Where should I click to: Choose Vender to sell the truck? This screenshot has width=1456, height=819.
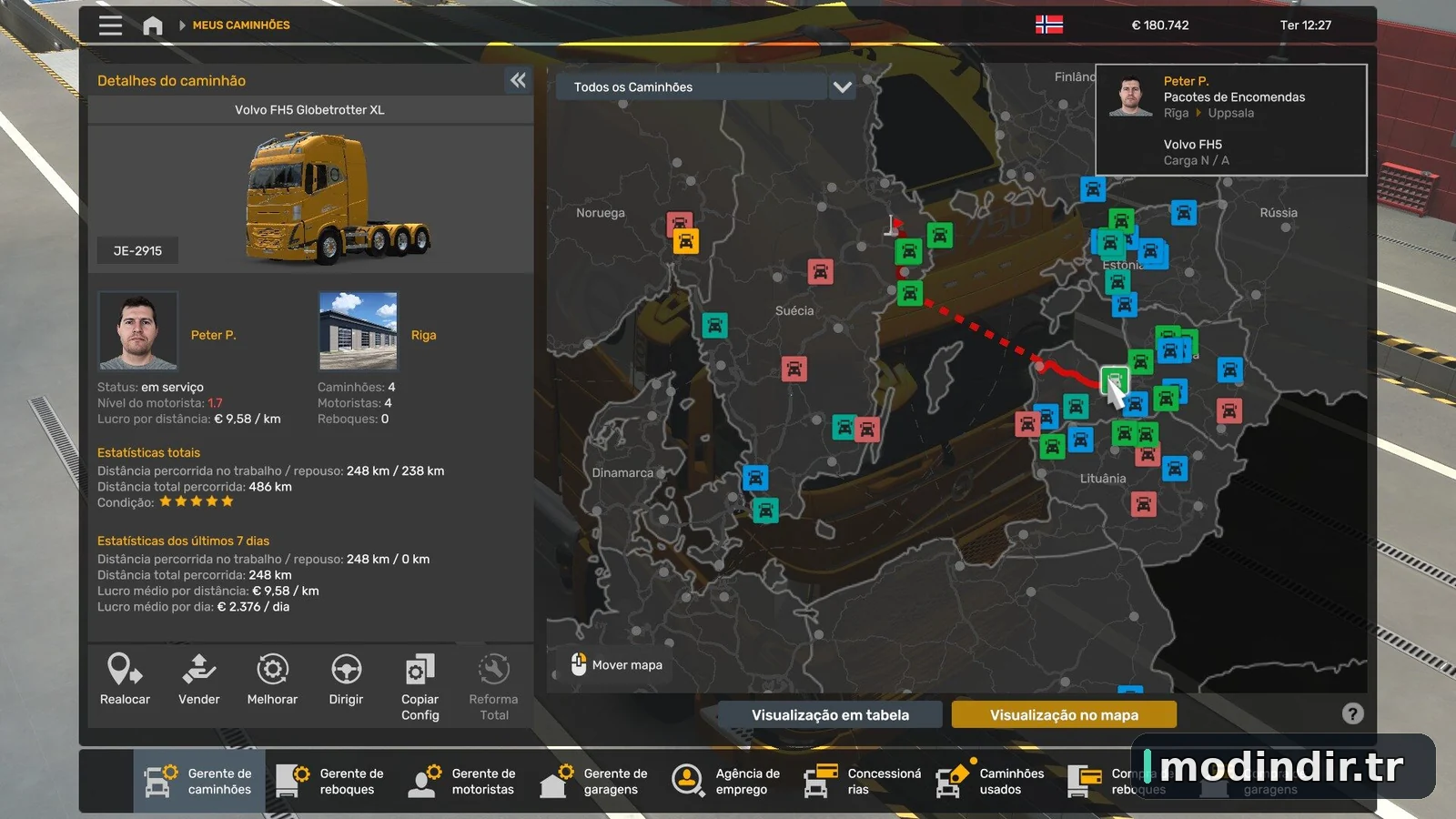198,680
